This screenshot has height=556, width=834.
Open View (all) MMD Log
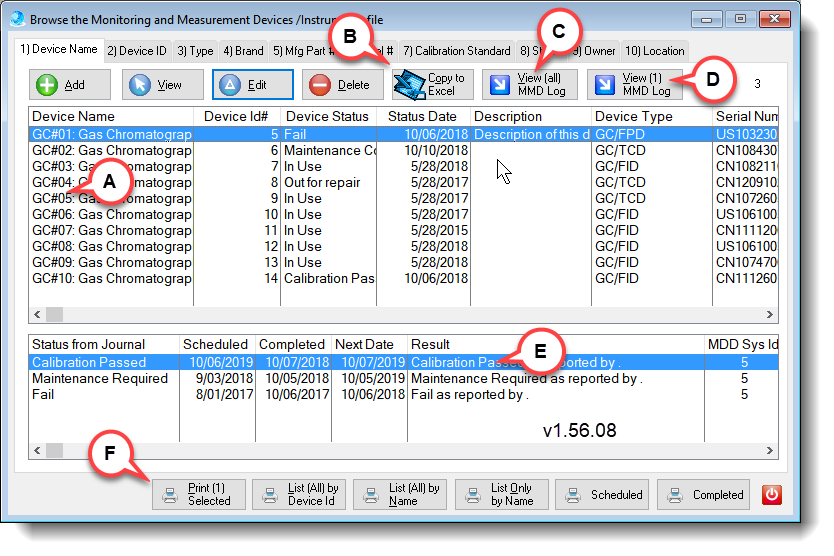529,85
